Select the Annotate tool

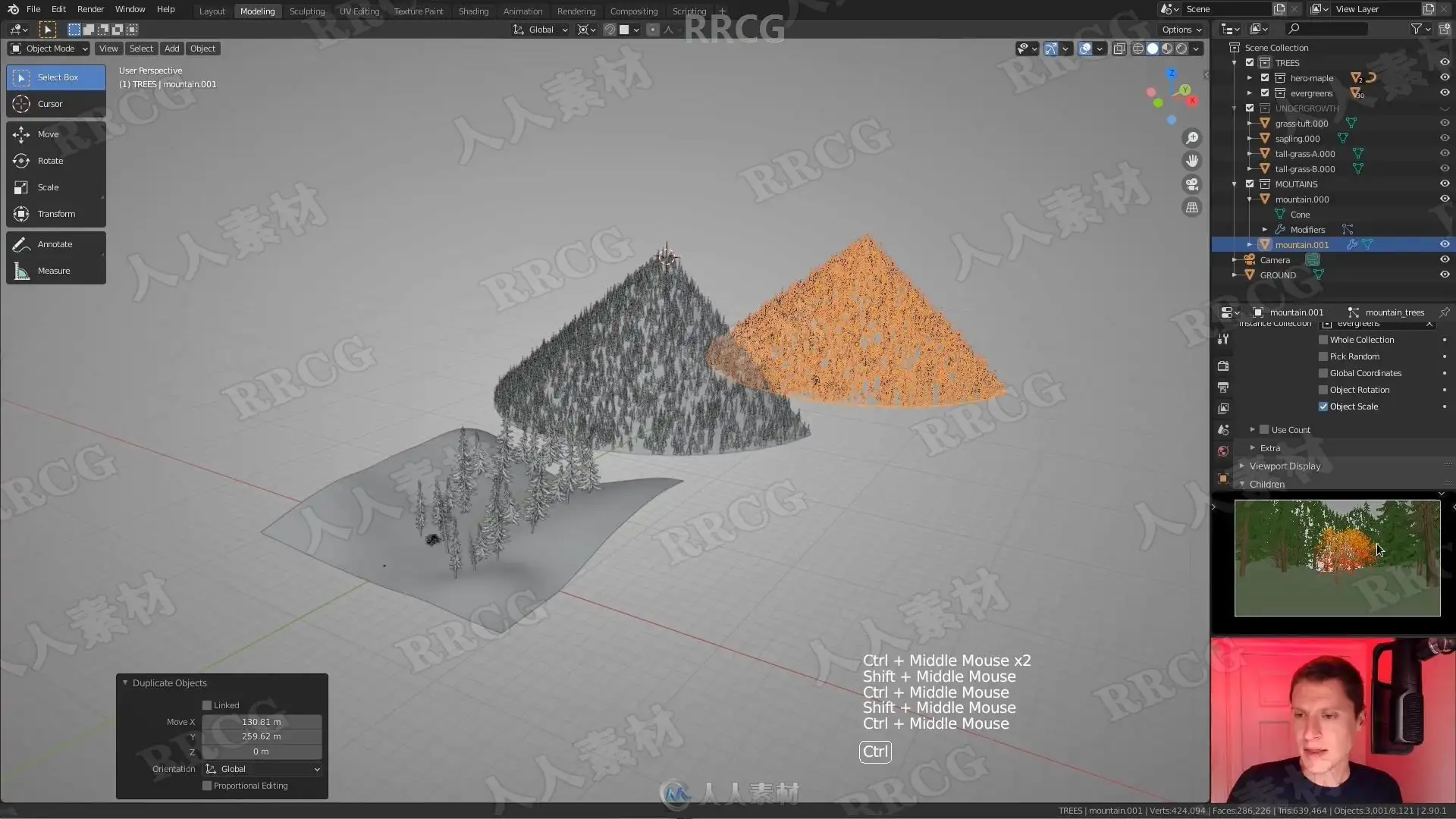point(55,244)
